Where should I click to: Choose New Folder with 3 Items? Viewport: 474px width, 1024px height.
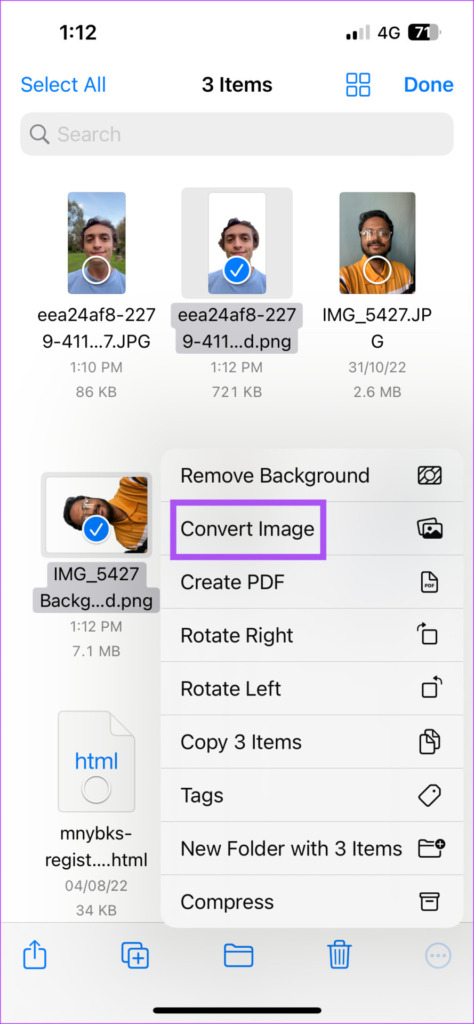[x=312, y=848]
